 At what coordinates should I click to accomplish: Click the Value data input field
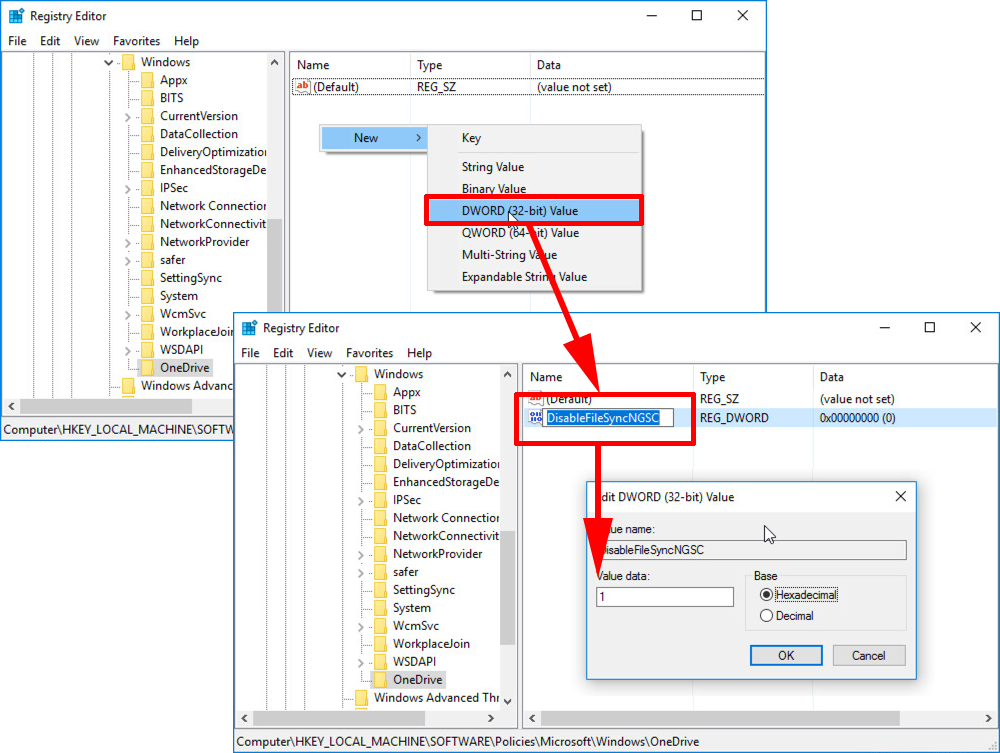click(x=665, y=597)
